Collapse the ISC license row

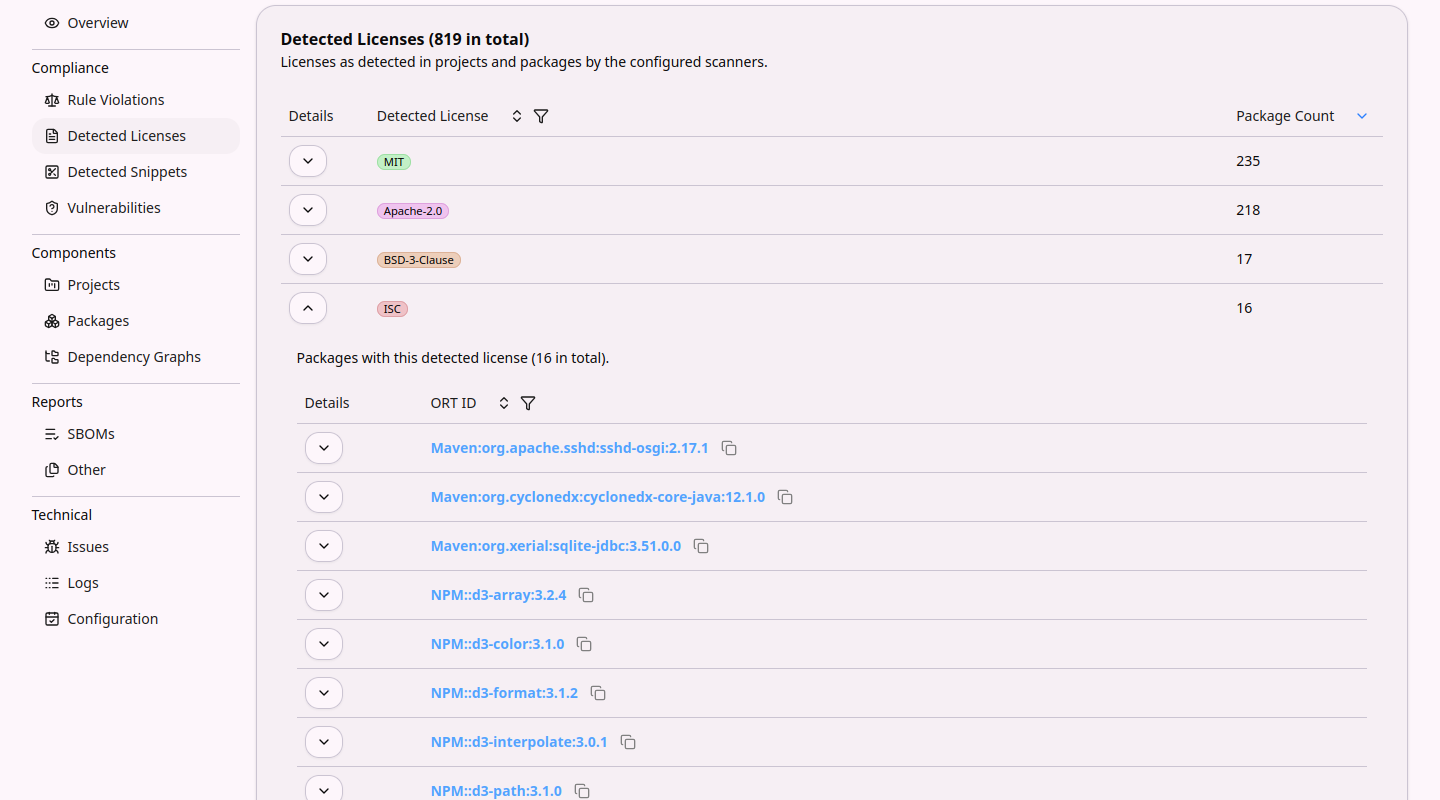pyautogui.click(x=308, y=308)
